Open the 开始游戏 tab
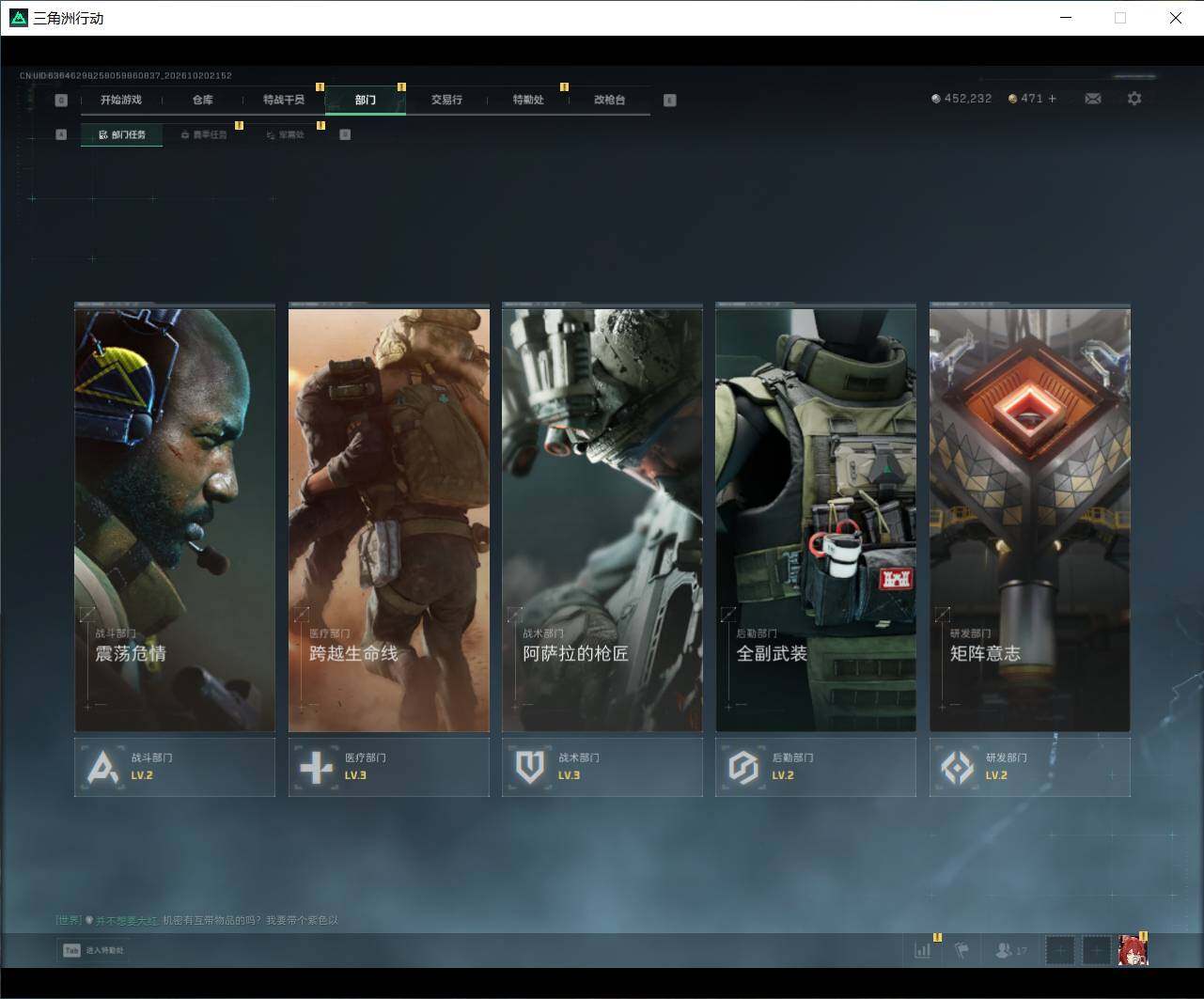This screenshot has height=999, width=1204. click(121, 100)
